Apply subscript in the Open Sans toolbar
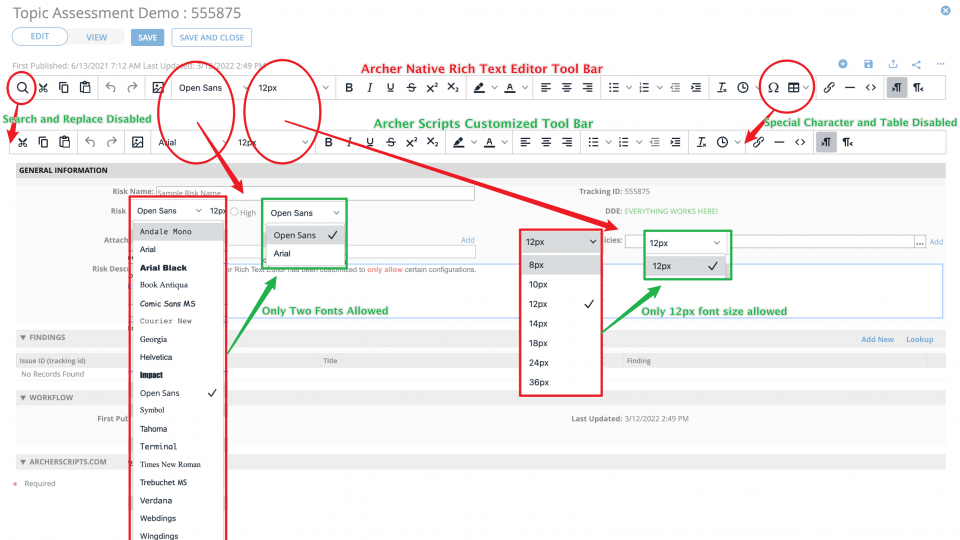The image size is (960, 540). 453,88
